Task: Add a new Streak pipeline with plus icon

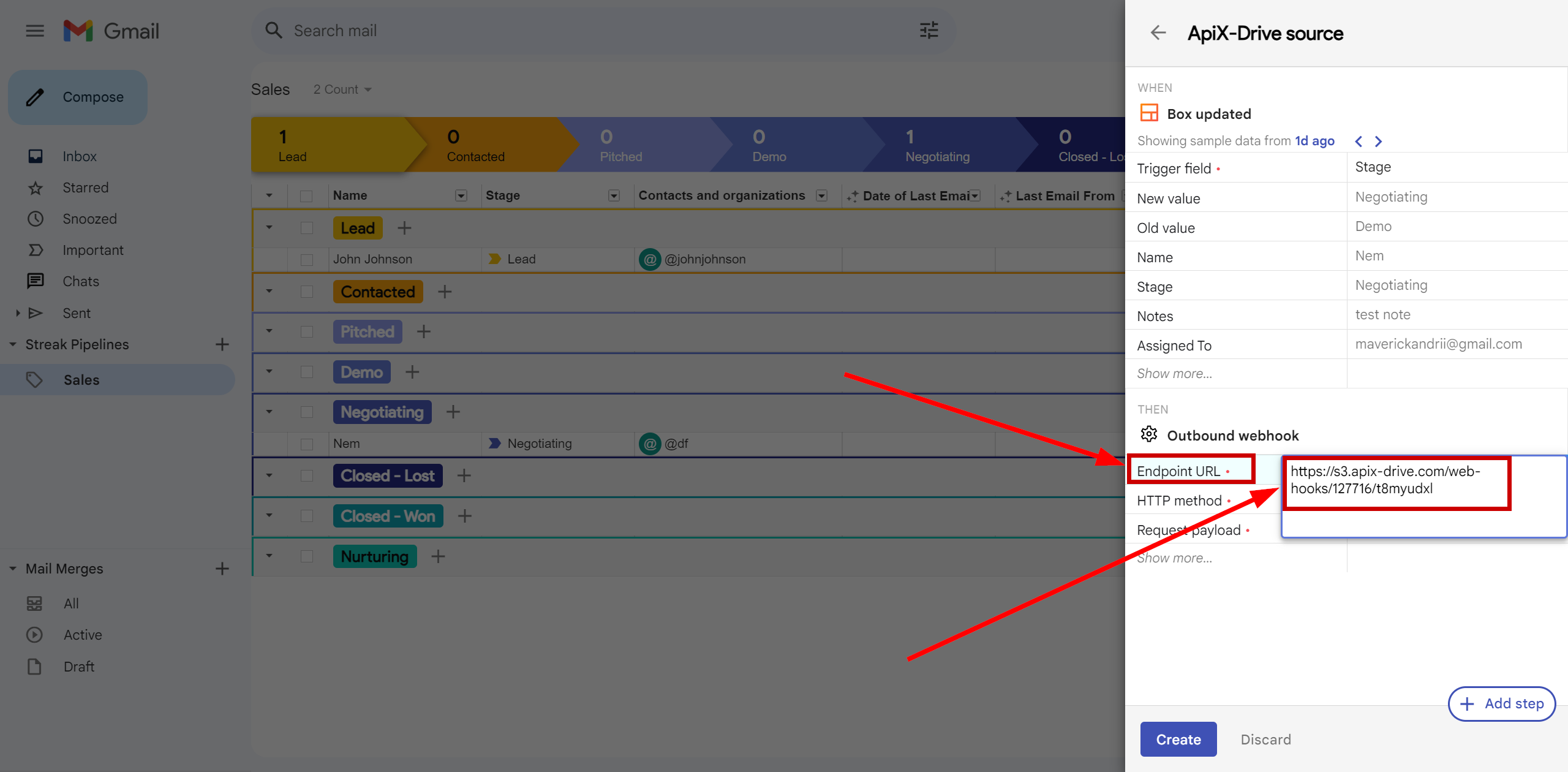Action: (x=222, y=344)
